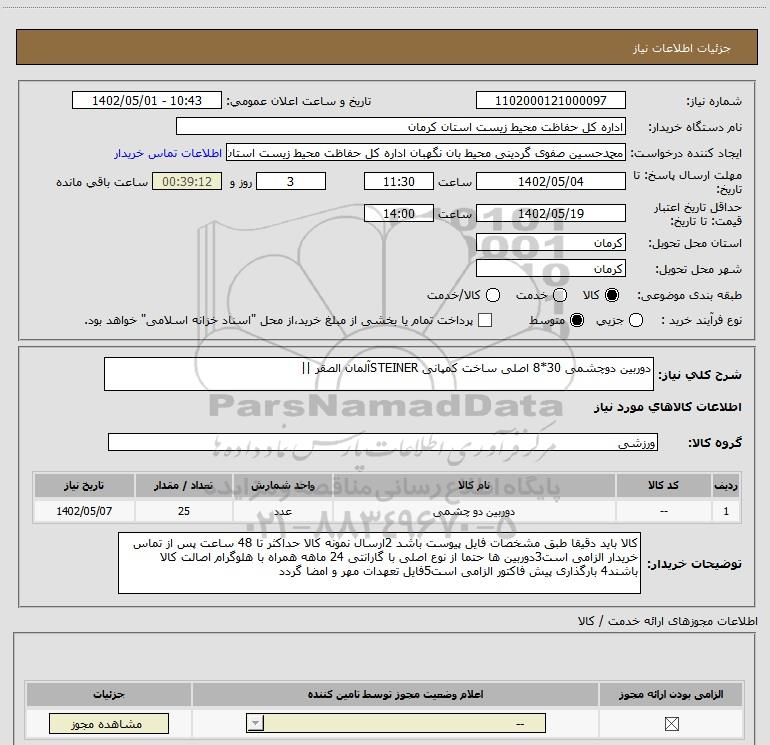The height and width of the screenshot is (745, 770).
Task: Click the price validity time 14:00
Action: (x=399, y=213)
